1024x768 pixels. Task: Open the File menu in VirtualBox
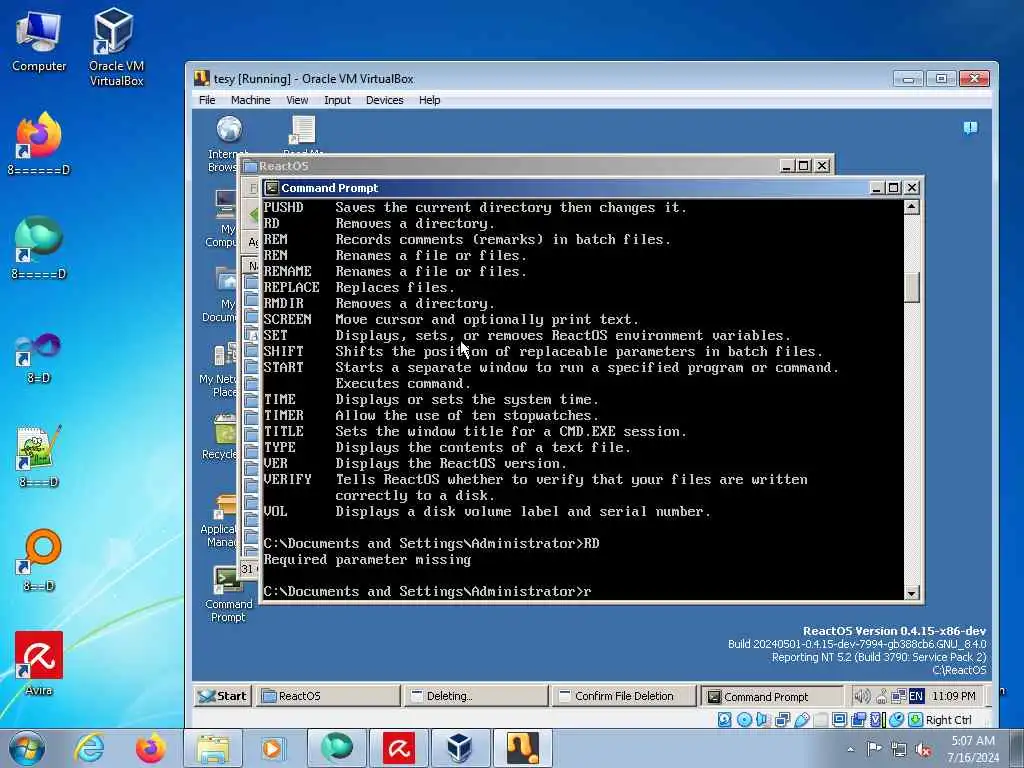[207, 100]
